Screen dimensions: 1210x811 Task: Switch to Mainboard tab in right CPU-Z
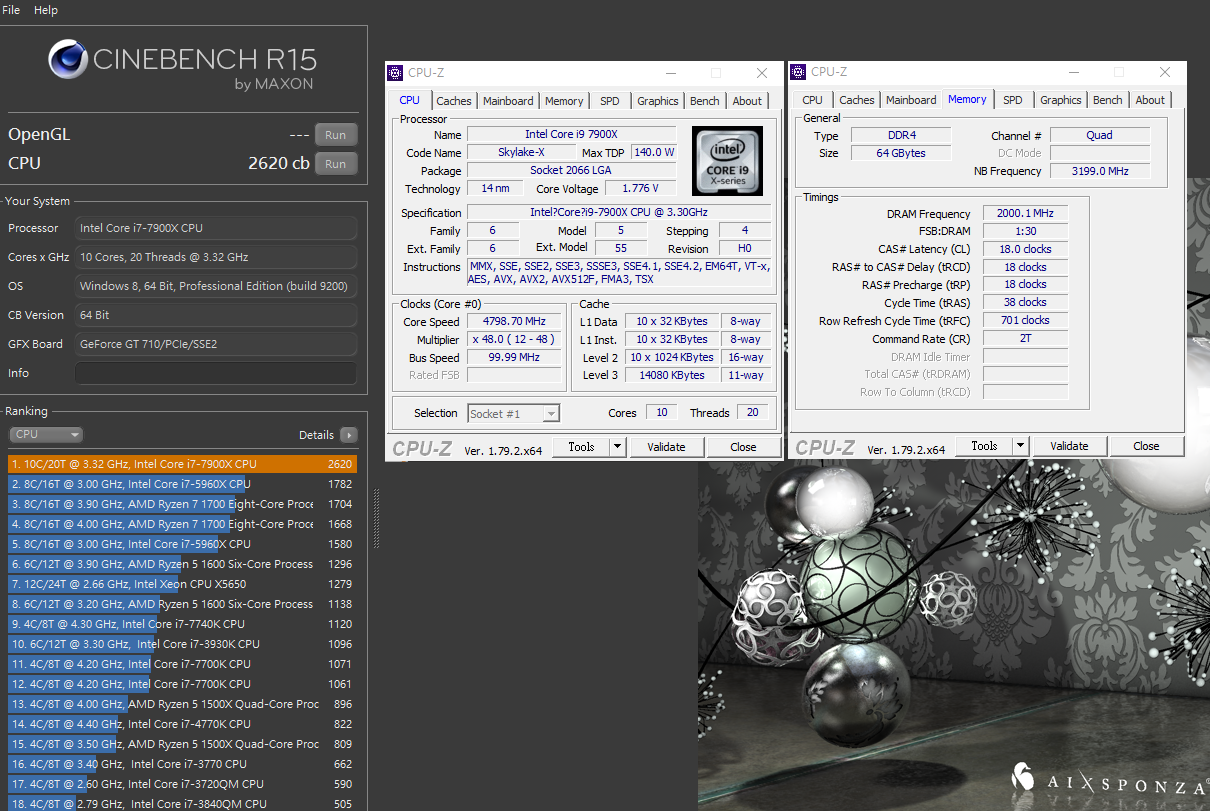point(911,100)
